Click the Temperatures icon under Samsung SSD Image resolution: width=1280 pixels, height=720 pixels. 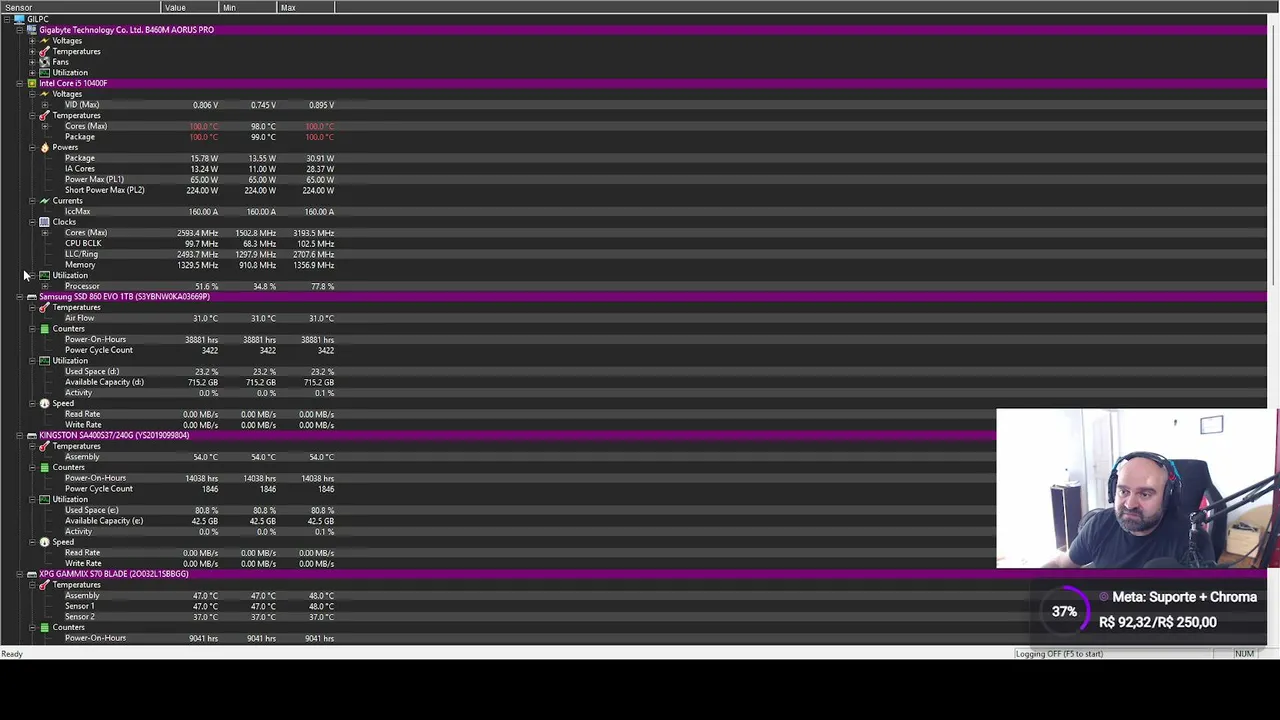point(44,307)
